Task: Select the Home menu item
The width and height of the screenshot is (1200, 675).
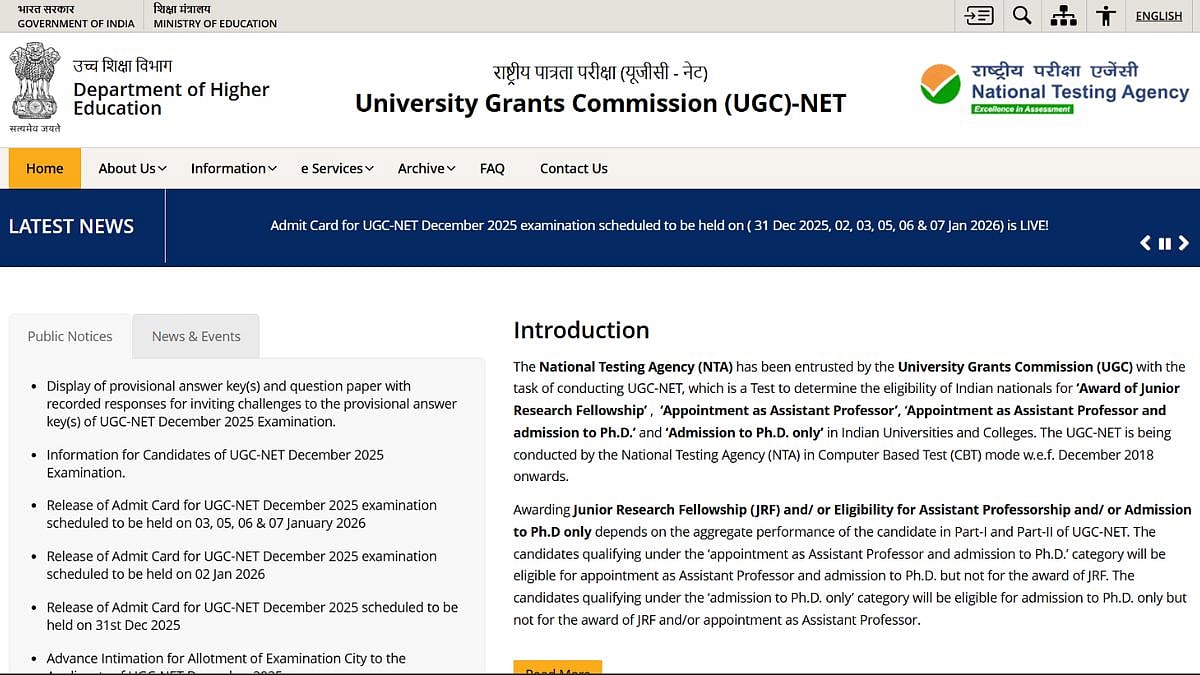Action: pyautogui.click(x=44, y=168)
